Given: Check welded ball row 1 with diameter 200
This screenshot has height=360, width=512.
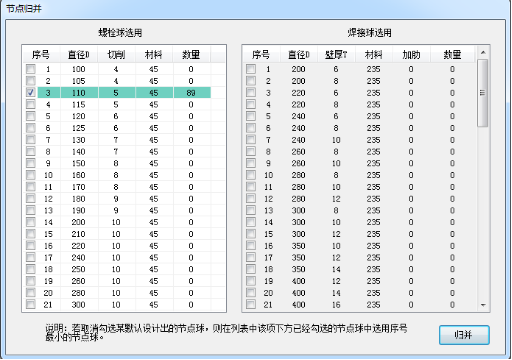Looking at the screenshot, I should tap(251, 69).
